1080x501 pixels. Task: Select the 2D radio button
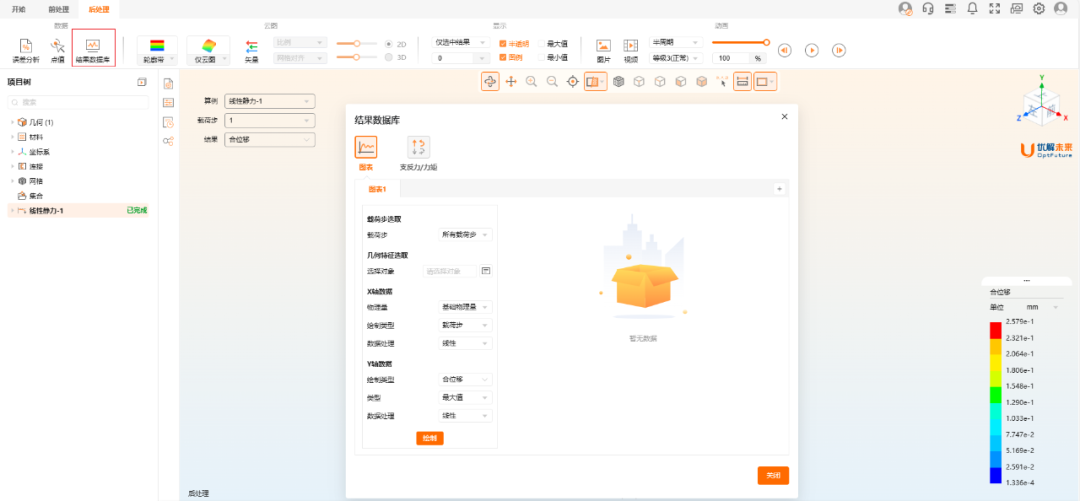tap(389, 43)
